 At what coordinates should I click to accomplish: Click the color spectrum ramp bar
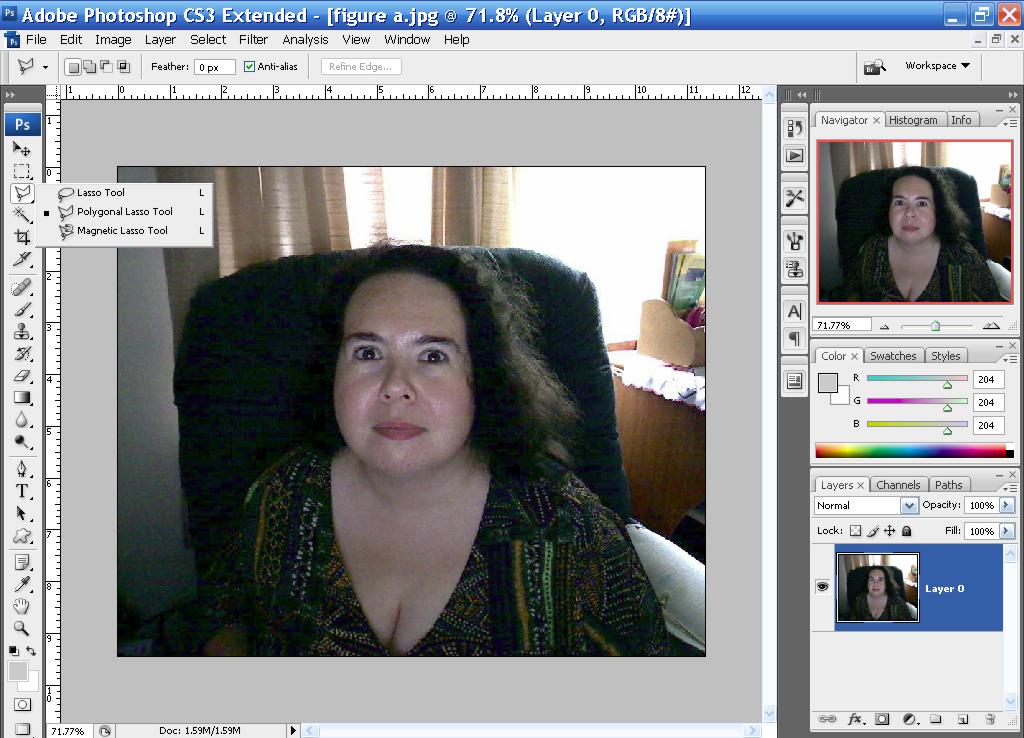click(x=914, y=451)
